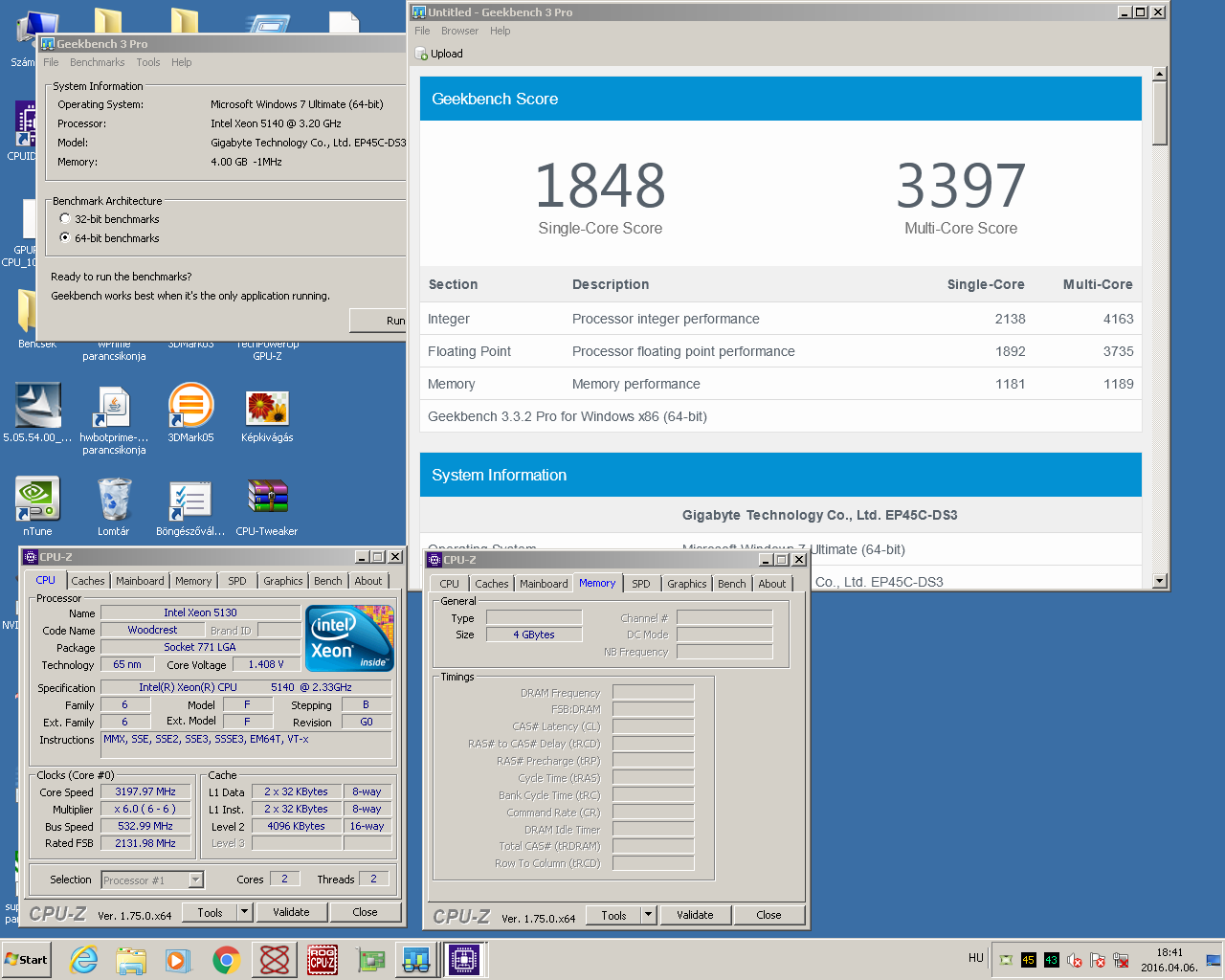The height and width of the screenshot is (980, 1225).
Task: Click the tray temperature icon showing 43
Action: 1052,960
